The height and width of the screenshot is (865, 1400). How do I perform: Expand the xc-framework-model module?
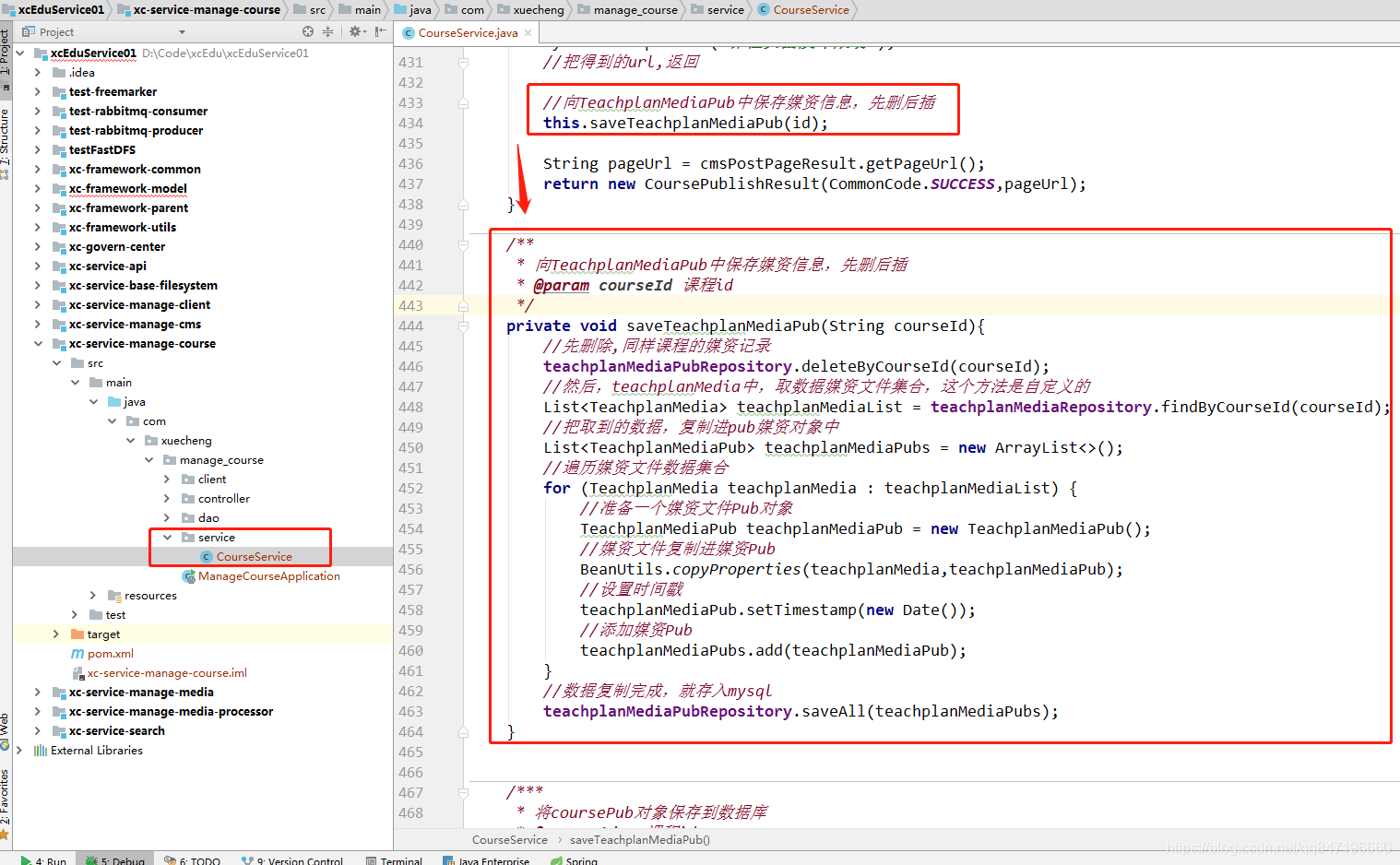38,188
